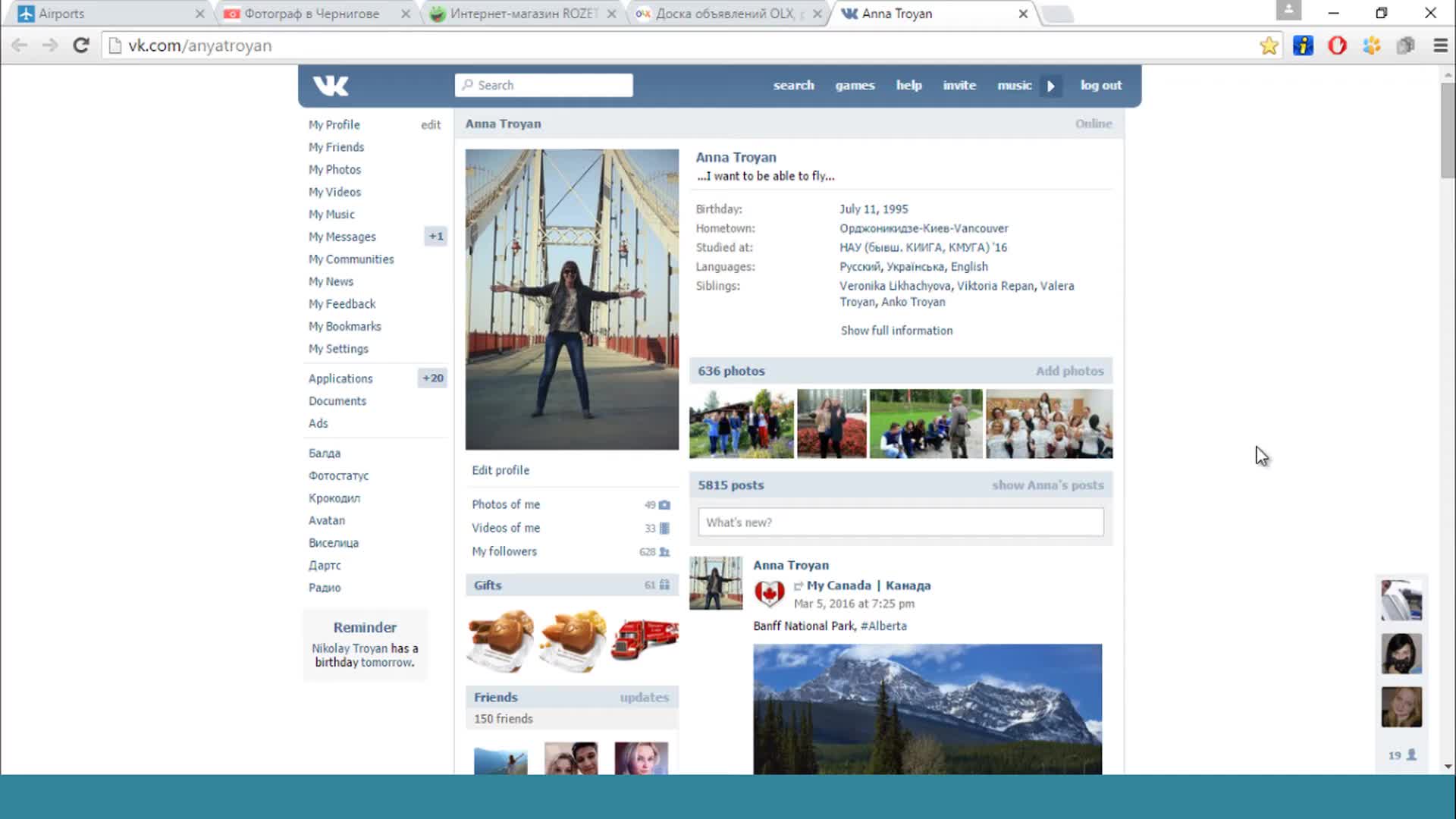Screen dimensions: 1456x819
Task: Click log out in the header
Action: coord(1100,86)
